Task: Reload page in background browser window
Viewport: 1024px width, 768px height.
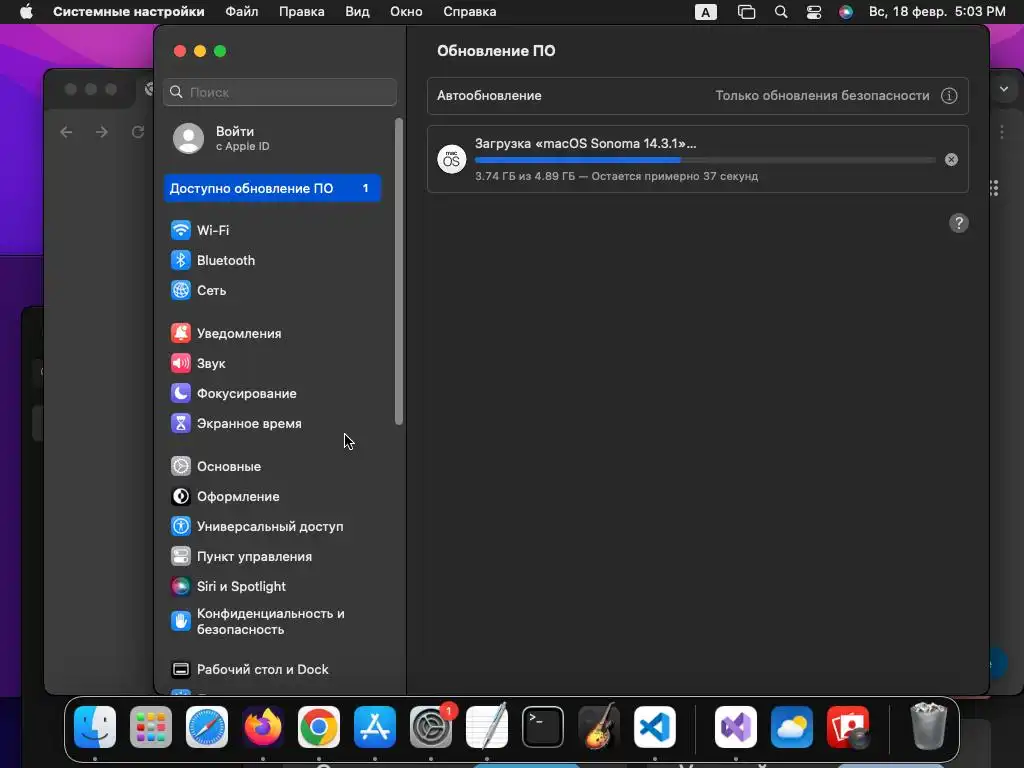Action: tap(138, 132)
